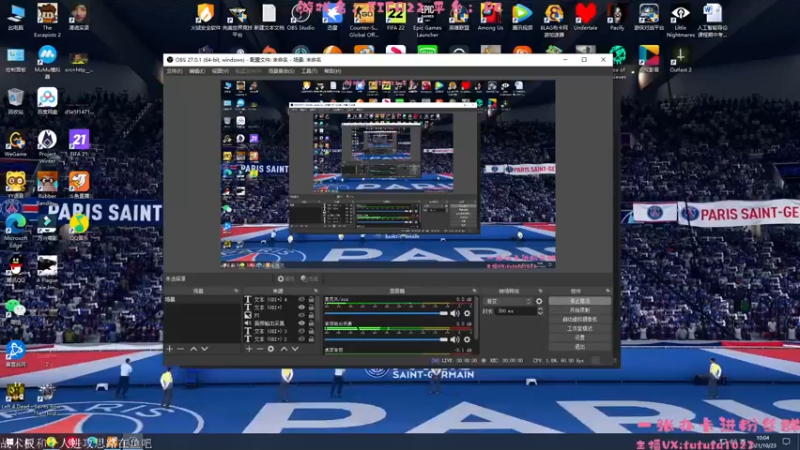Screen dimensions: 800x450
Task: Open the scene transition type dropdown
Action: point(508,302)
